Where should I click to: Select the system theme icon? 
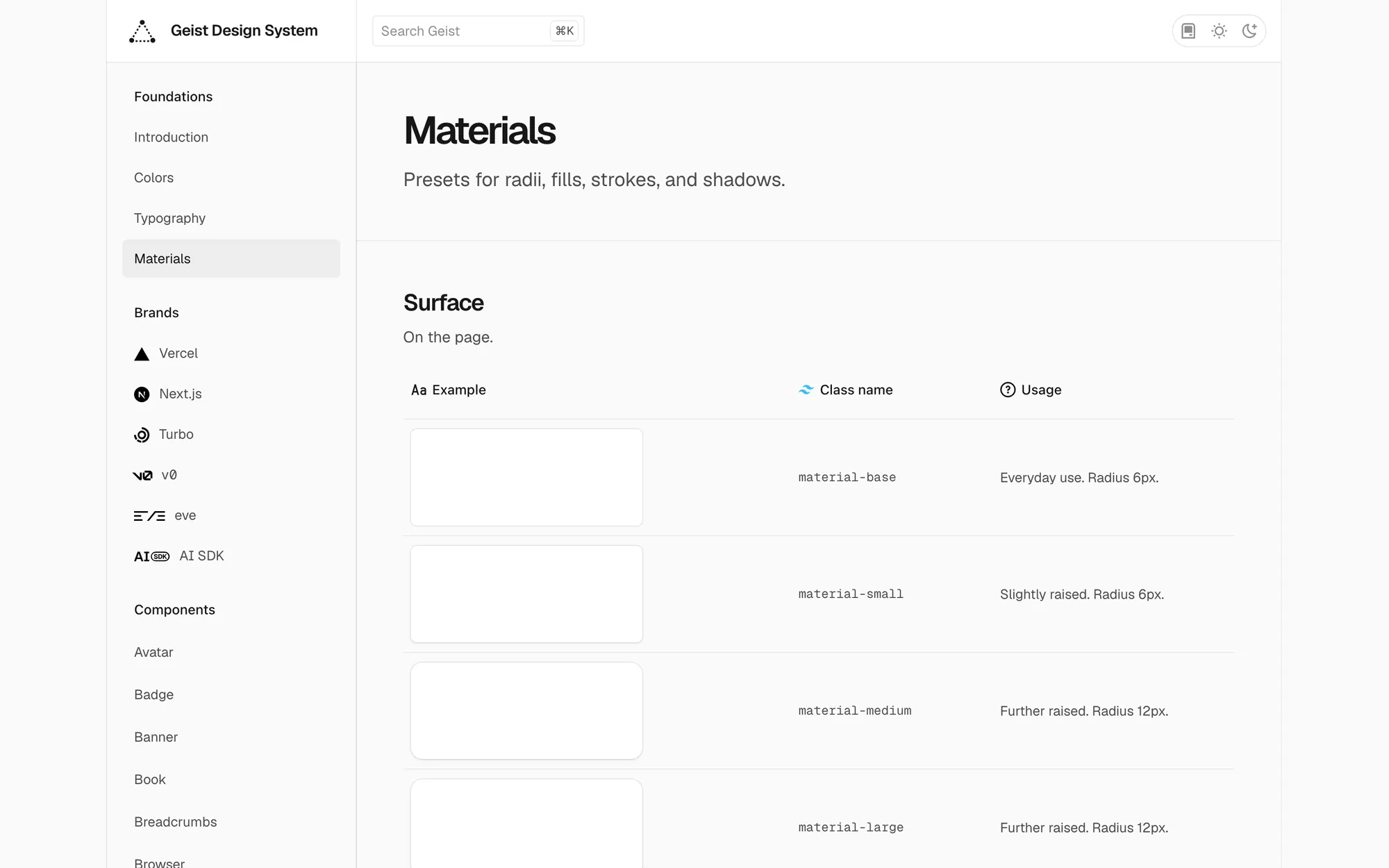click(x=1188, y=31)
